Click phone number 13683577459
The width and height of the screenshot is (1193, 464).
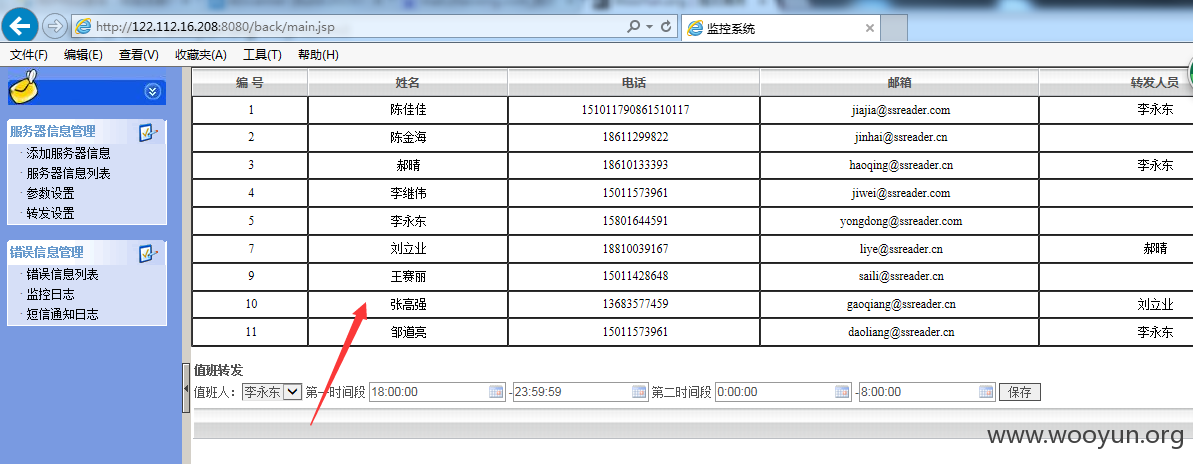[x=635, y=304]
